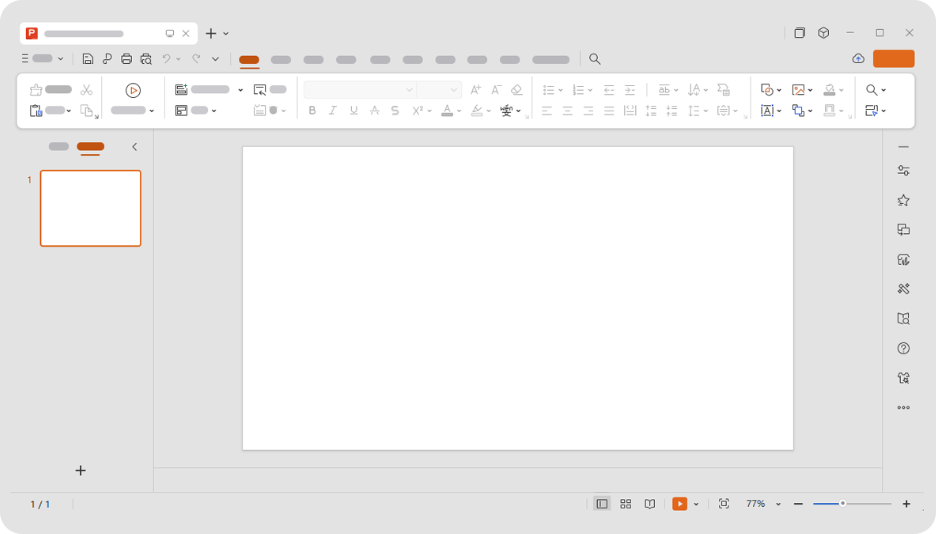Toggle normal view in status bar
Image resolution: width=936 pixels, height=534 pixels.
[602, 504]
